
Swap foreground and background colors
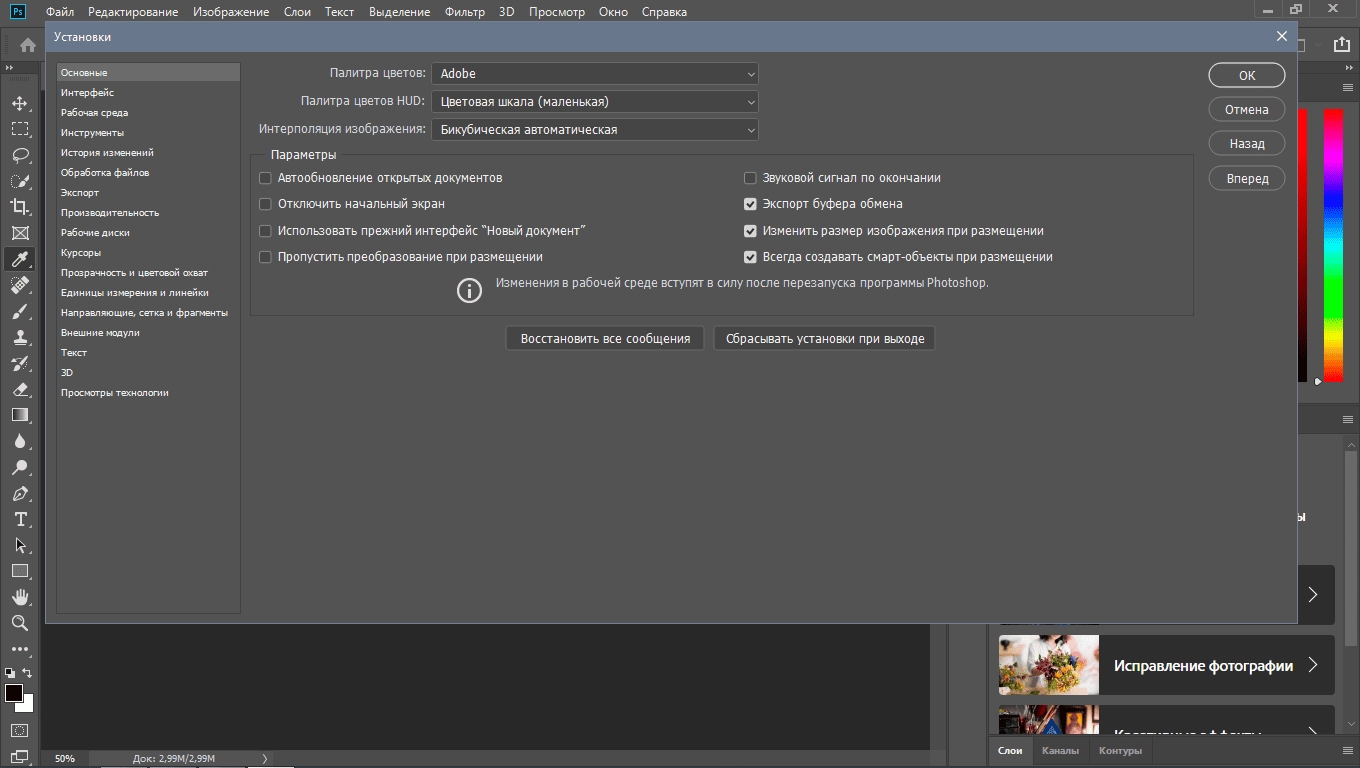pos(27,673)
